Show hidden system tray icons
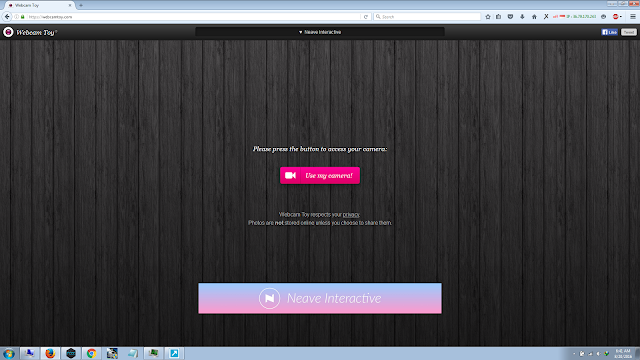Viewport: 640px width, 360px height. [x=574, y=354]
